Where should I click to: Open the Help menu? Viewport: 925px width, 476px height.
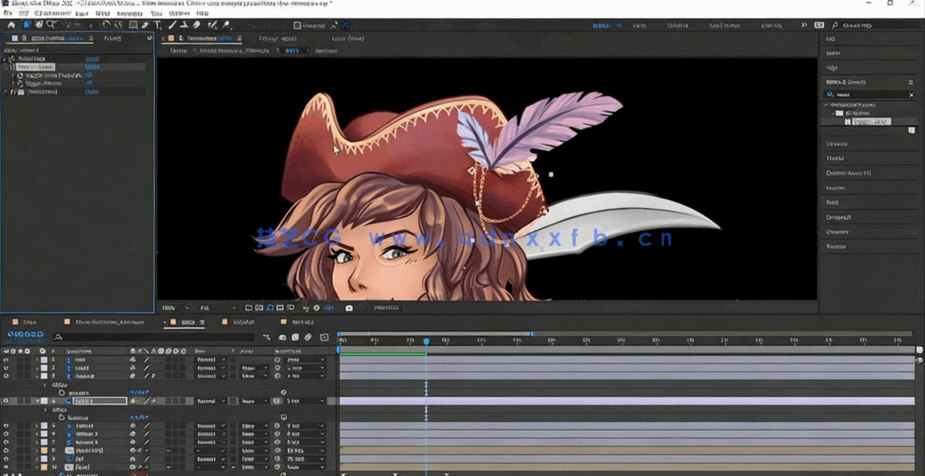click(x=203, y=13)
